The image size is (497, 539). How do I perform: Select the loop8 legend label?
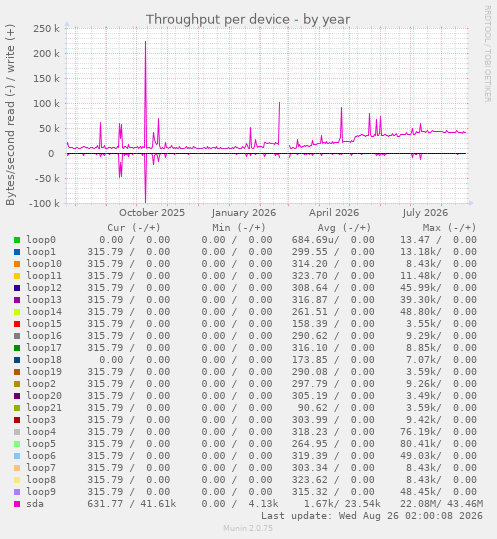coord(41,480)
